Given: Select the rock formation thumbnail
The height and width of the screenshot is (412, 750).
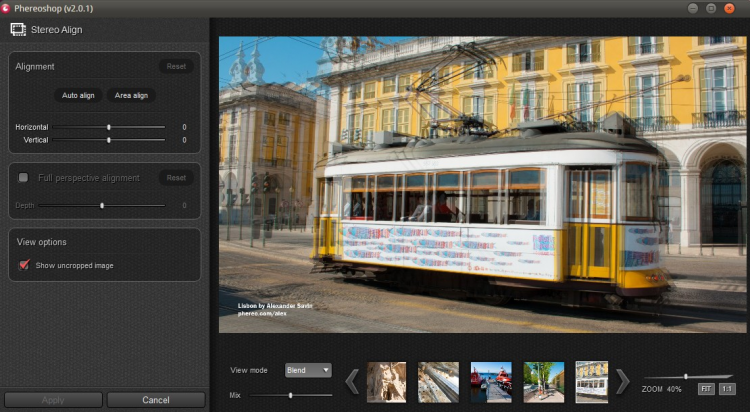Looking at the screenshot, I should [x=386, y=382].
